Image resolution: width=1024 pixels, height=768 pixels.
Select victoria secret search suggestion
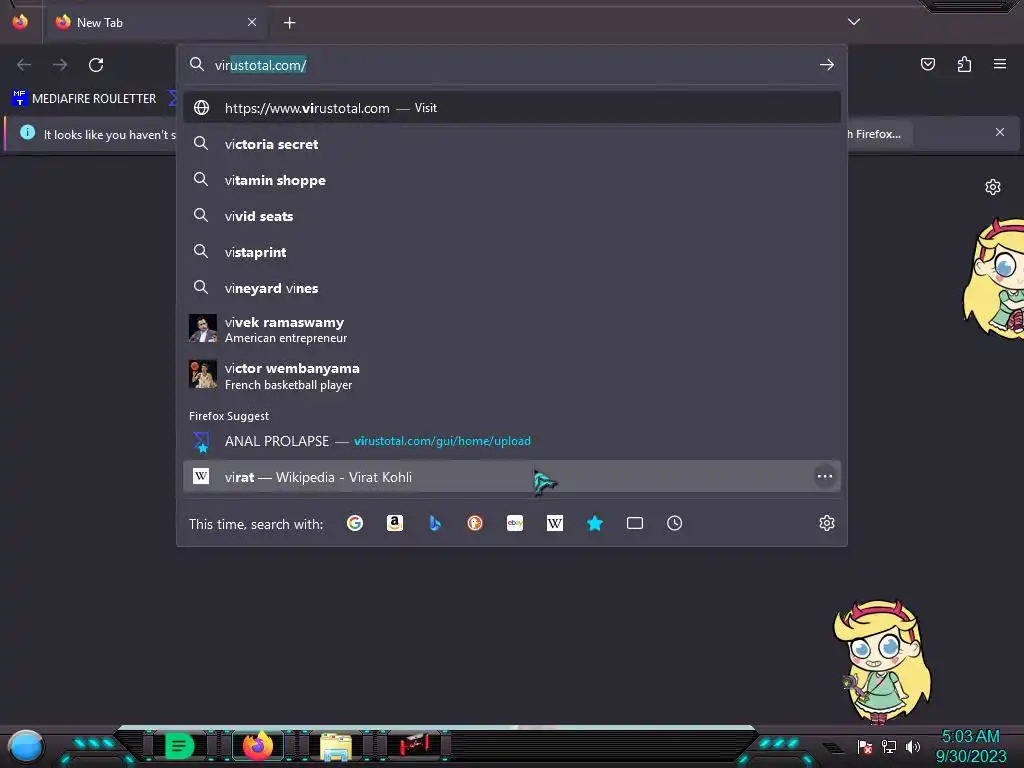512,144
